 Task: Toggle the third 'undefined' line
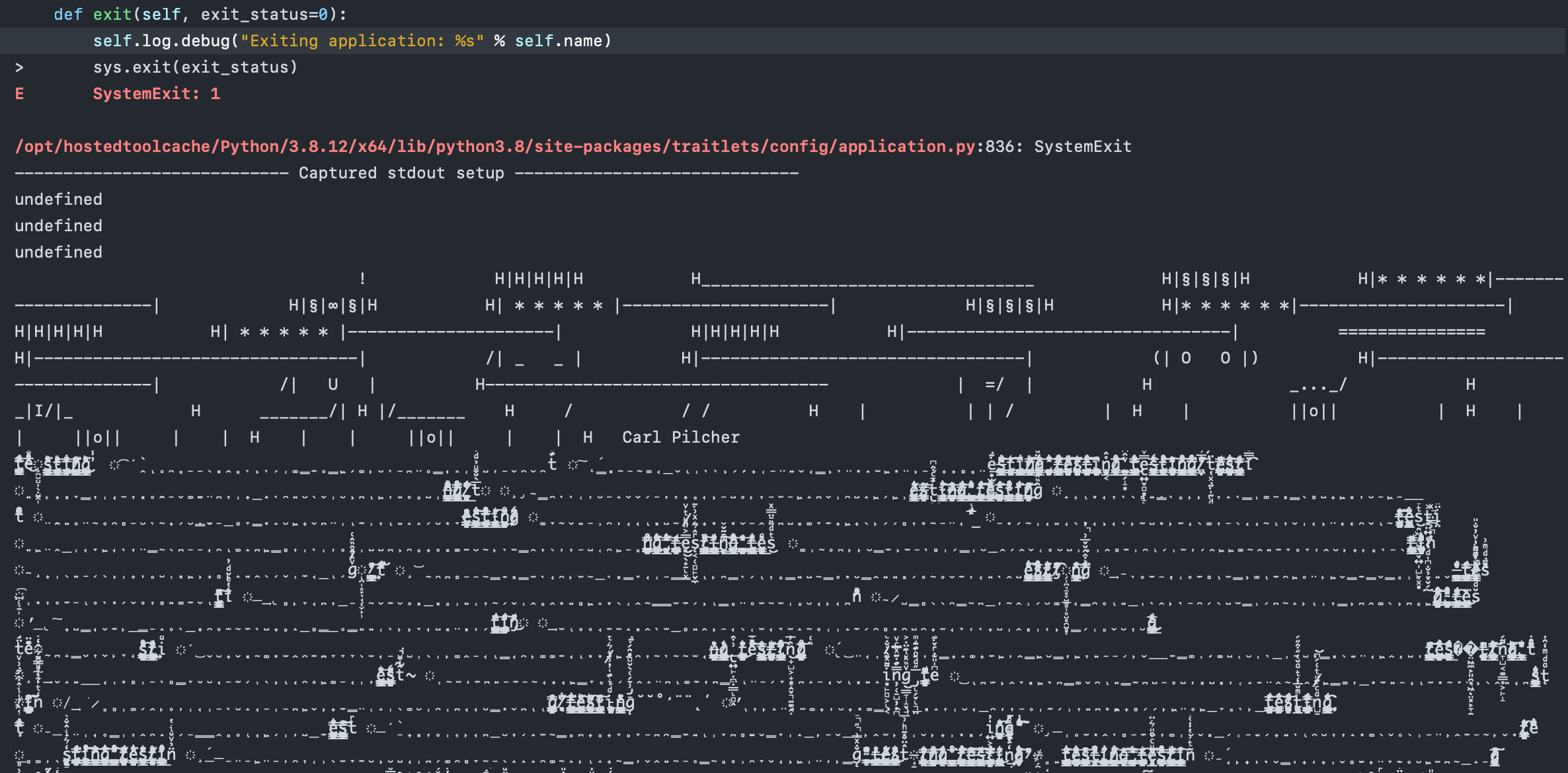58,252
